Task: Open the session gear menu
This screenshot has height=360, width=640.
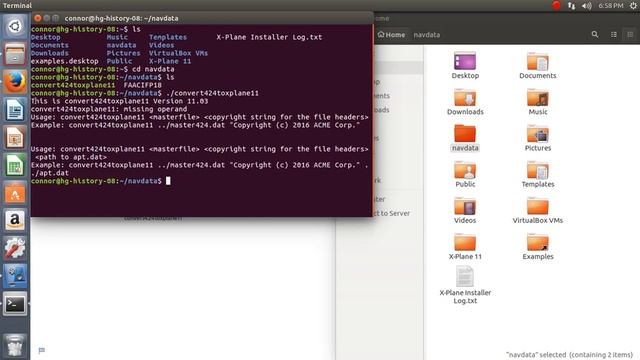Action: pyautogui.click(x=633, y=5)
